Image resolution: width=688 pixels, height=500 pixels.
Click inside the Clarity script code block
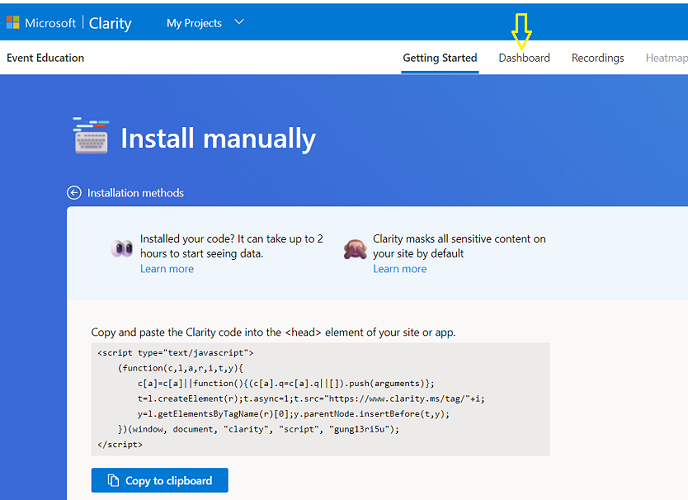[x=319, y=399]
